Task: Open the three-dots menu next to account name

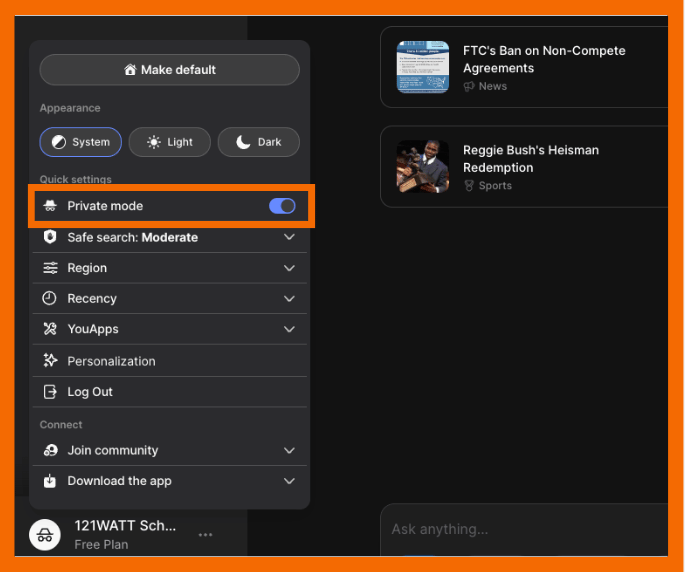Action: click(x=205, y=535)
